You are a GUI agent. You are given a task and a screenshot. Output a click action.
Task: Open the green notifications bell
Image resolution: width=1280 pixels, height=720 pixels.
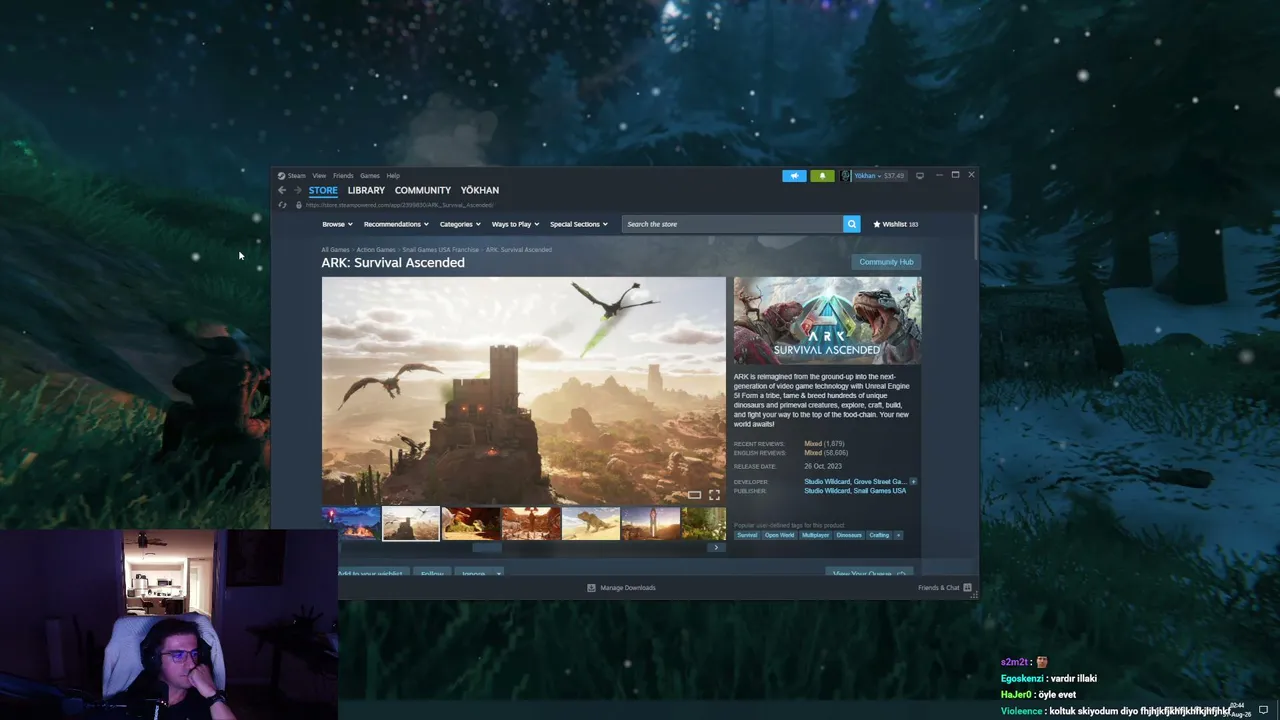tap(822, 176)
